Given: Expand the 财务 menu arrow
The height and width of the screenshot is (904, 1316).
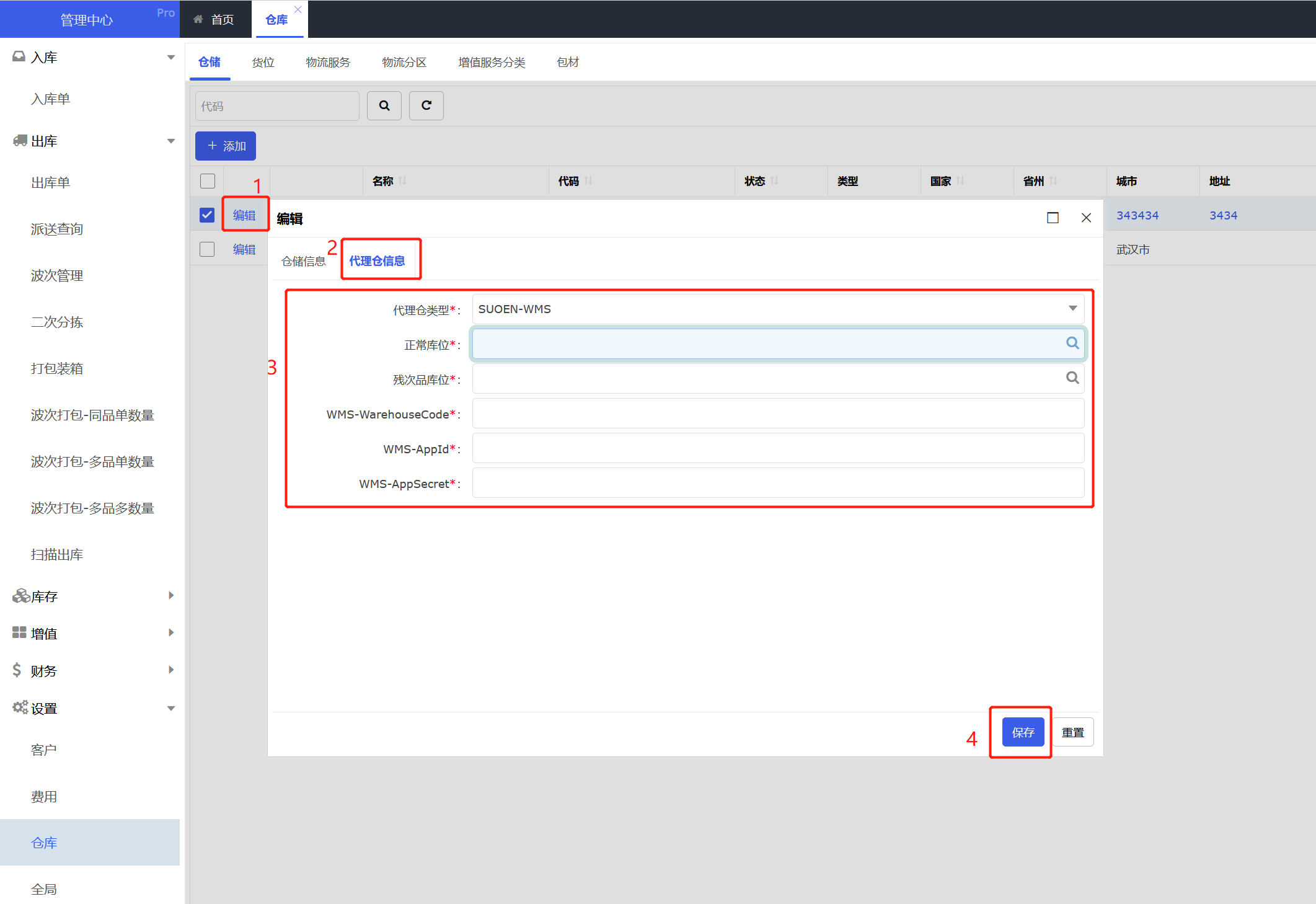Looking at the screenshot, I should coord(171,670).
